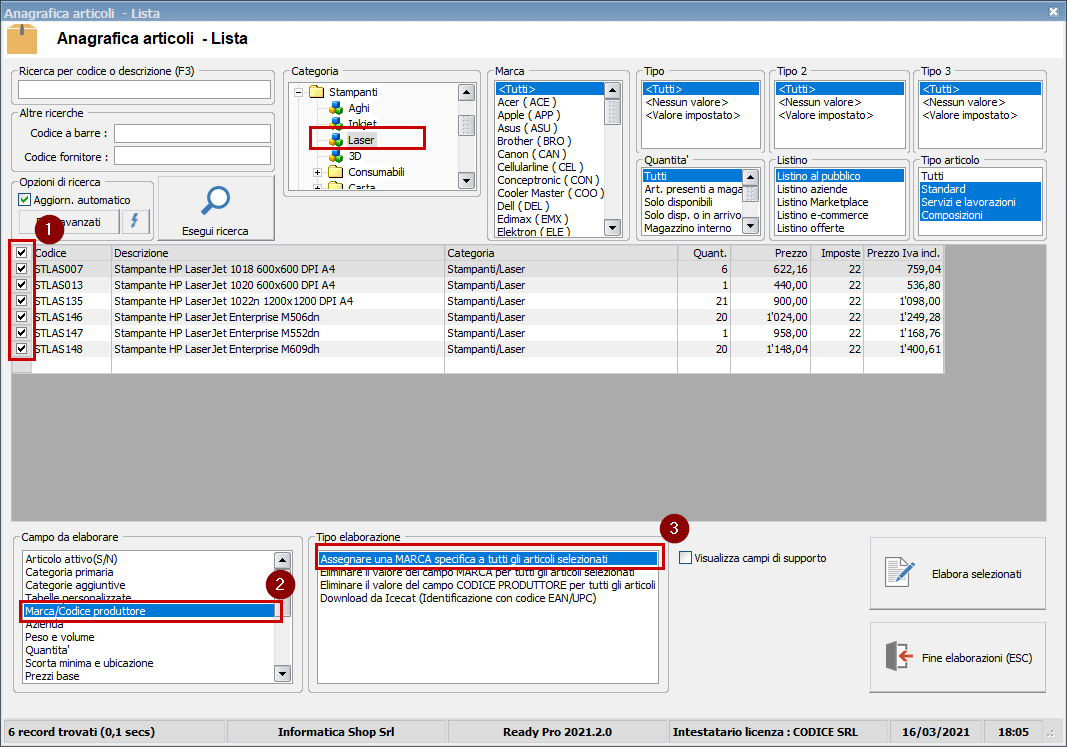The image size is (1067, 747).
Task: Focus the Codice fornitore input field
Action: pyautogui.click(x=192, y=156)
